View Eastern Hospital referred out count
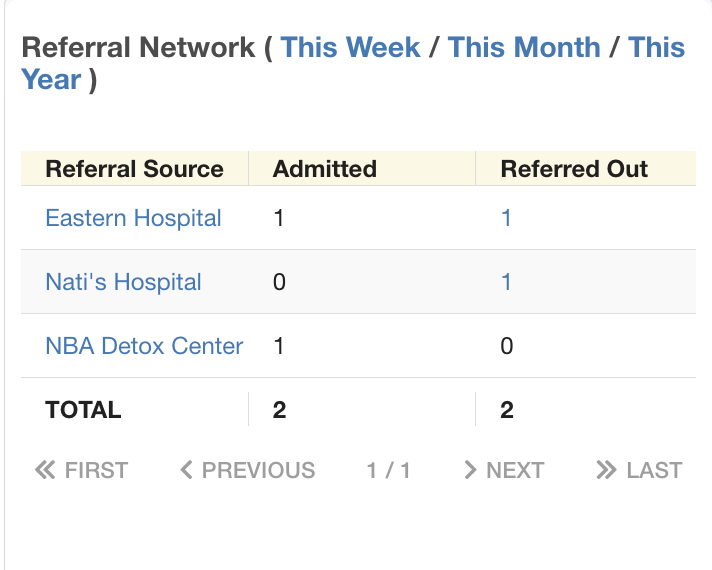This screenshot has width=712, height=570. pyautogui.click(x=506, y=218)
